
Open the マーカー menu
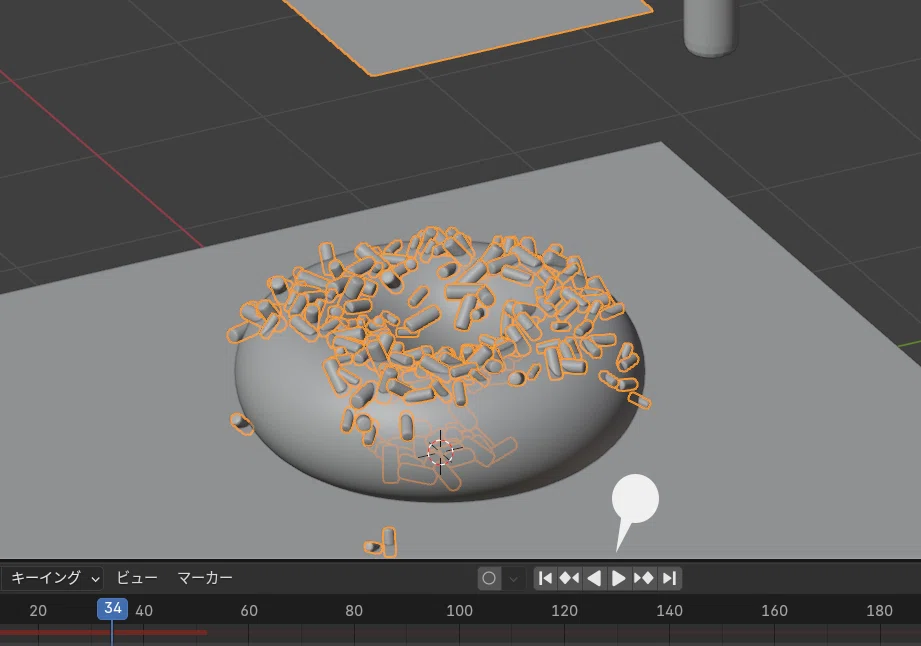[205, 578]
